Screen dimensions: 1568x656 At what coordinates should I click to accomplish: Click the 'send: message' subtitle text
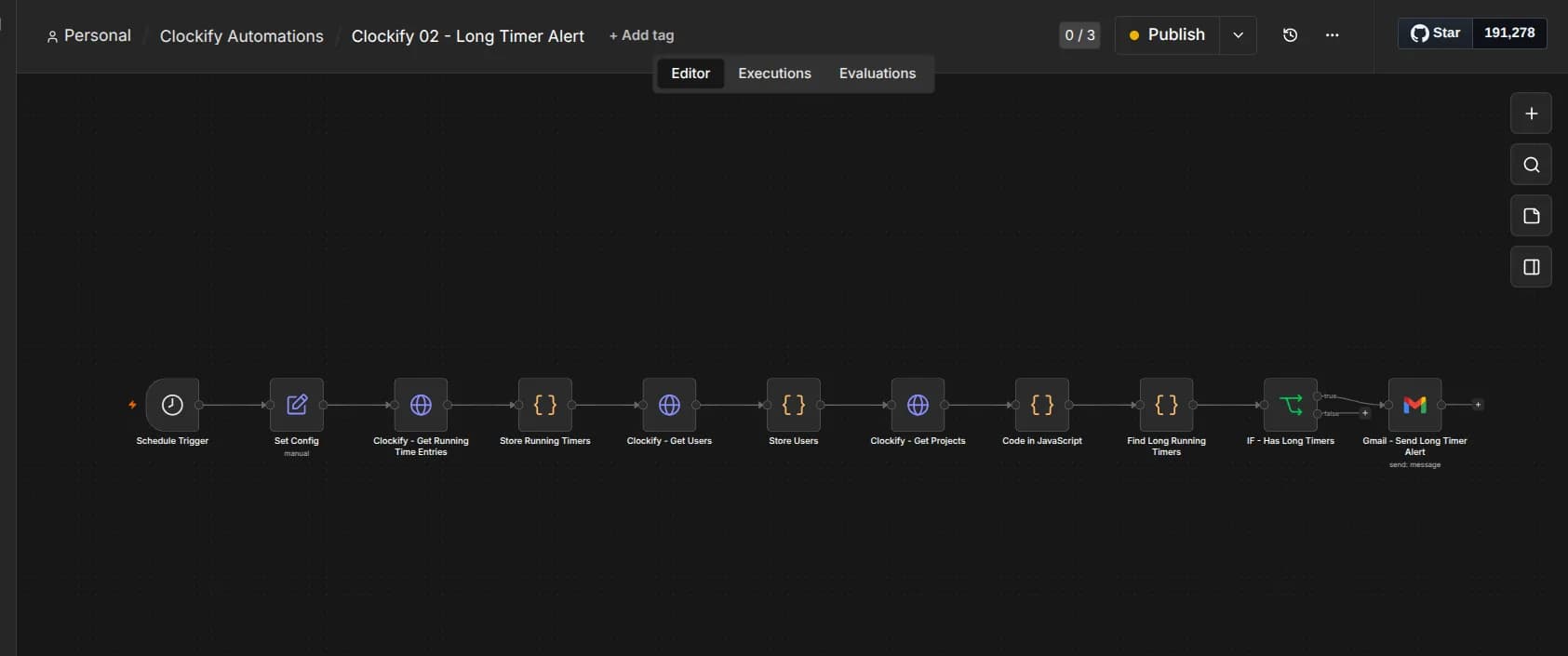pos(1414,465)
